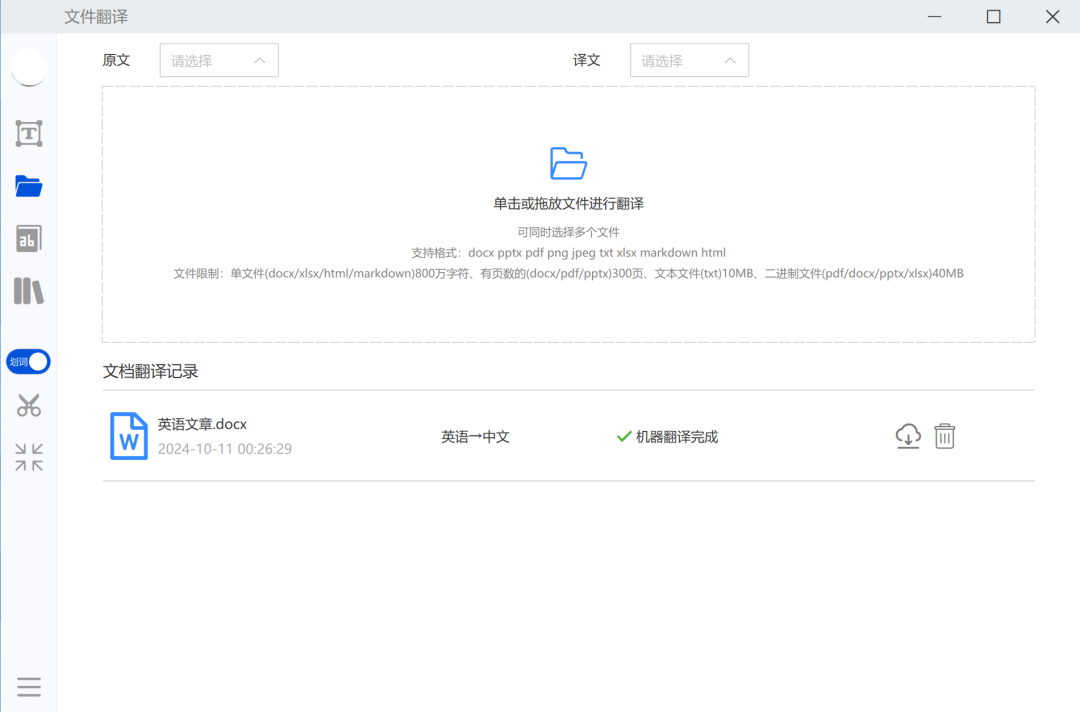Select the screenshot text translation tool

pyautogui.click(x=28, y=133)
